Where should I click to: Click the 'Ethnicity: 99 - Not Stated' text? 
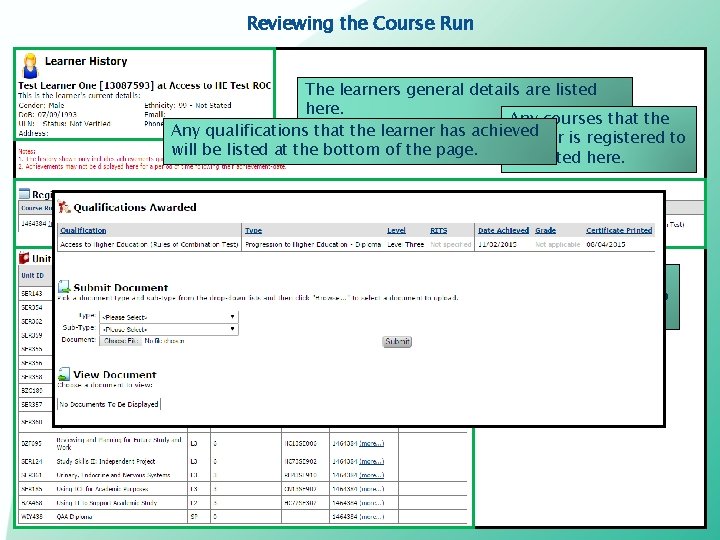[x=188, y=105]
